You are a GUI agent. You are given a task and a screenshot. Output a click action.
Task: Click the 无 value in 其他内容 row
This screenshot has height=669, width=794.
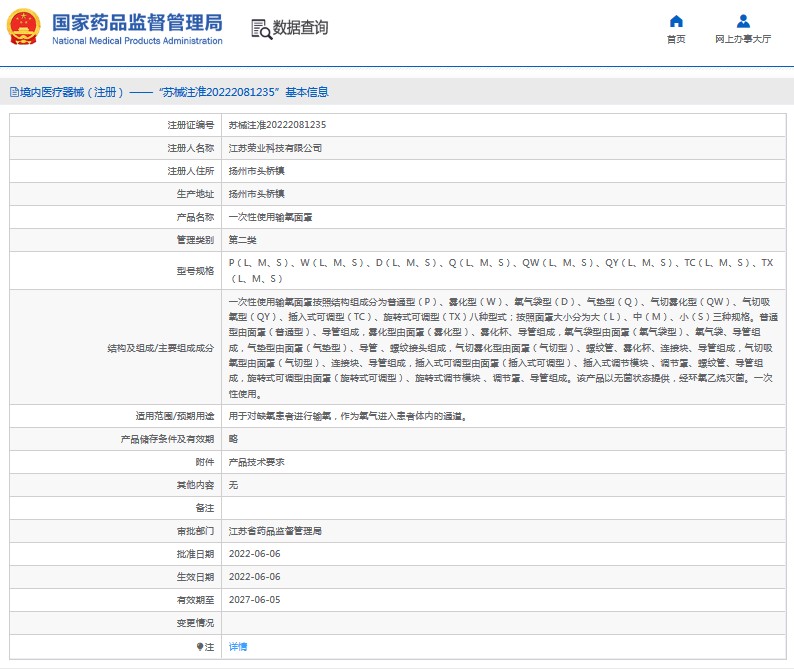233,485
